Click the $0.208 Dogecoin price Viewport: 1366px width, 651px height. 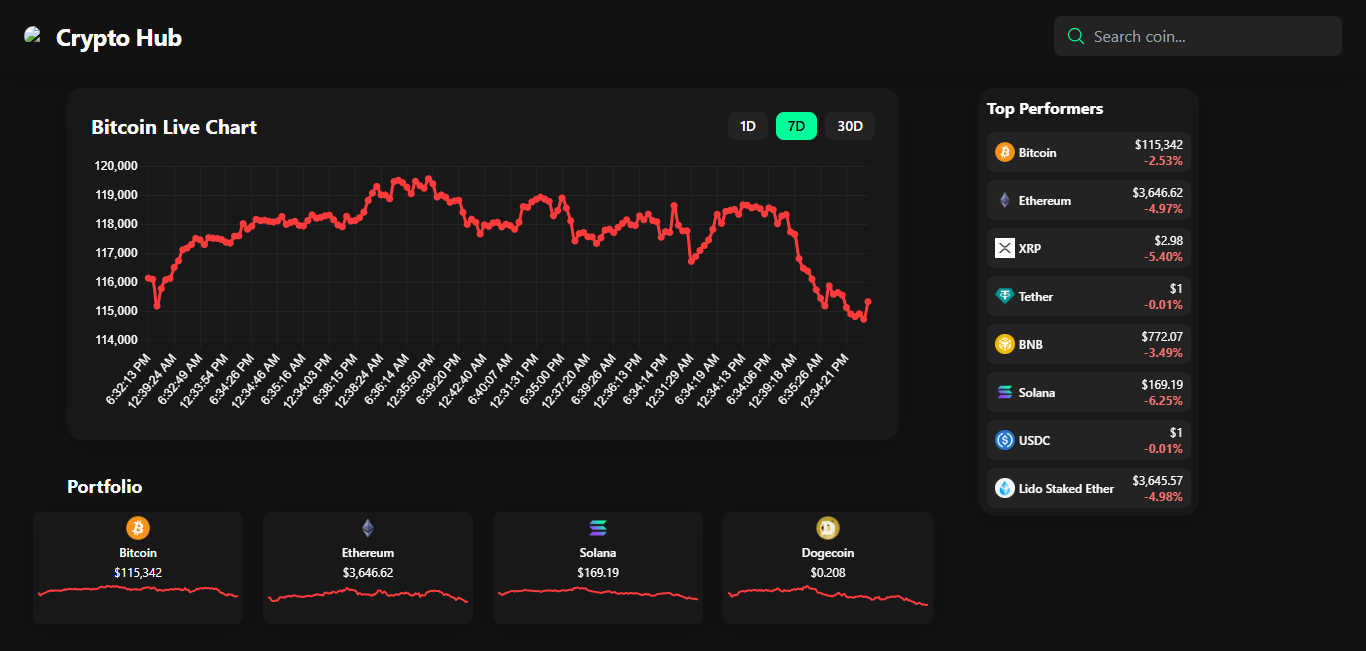(828, 573)
